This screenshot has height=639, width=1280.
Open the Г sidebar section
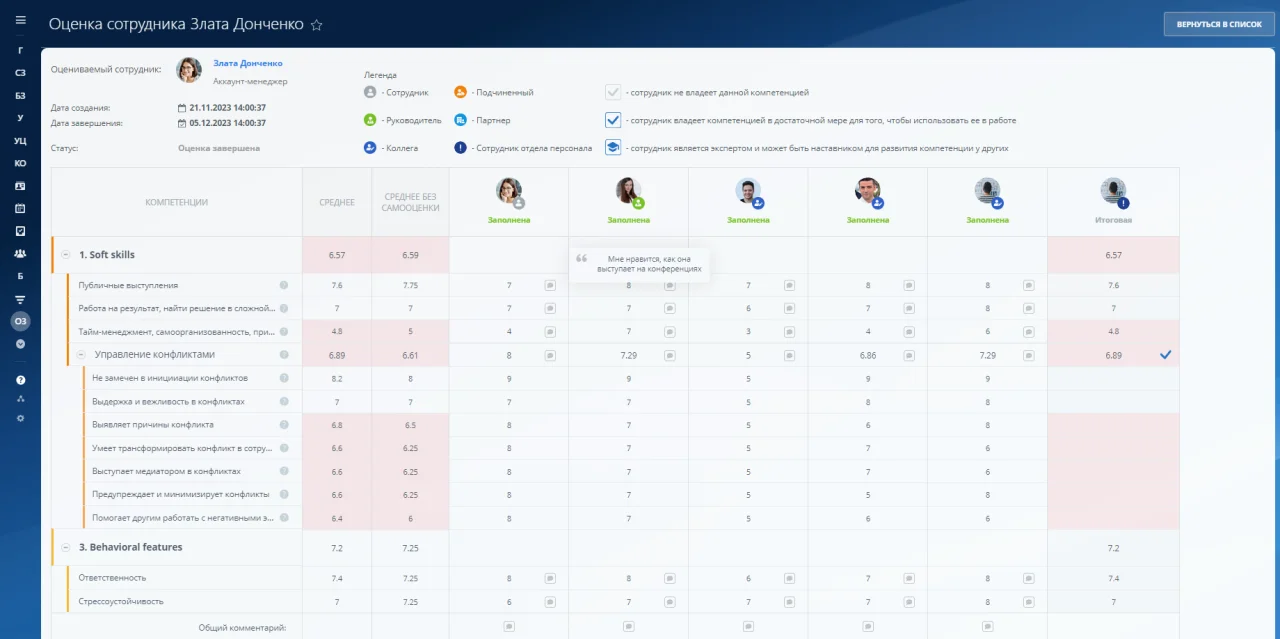(x=20, y=50)
